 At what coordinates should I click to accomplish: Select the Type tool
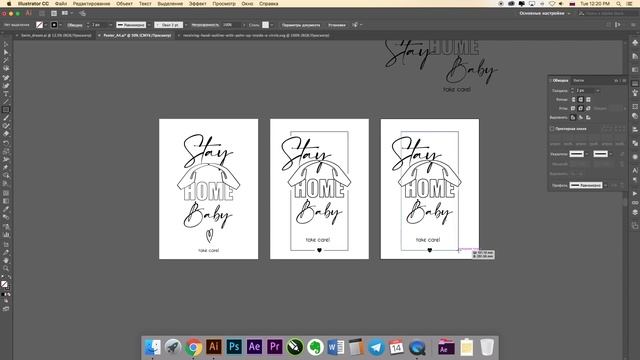pyautogui.click(x=6, y=93)
